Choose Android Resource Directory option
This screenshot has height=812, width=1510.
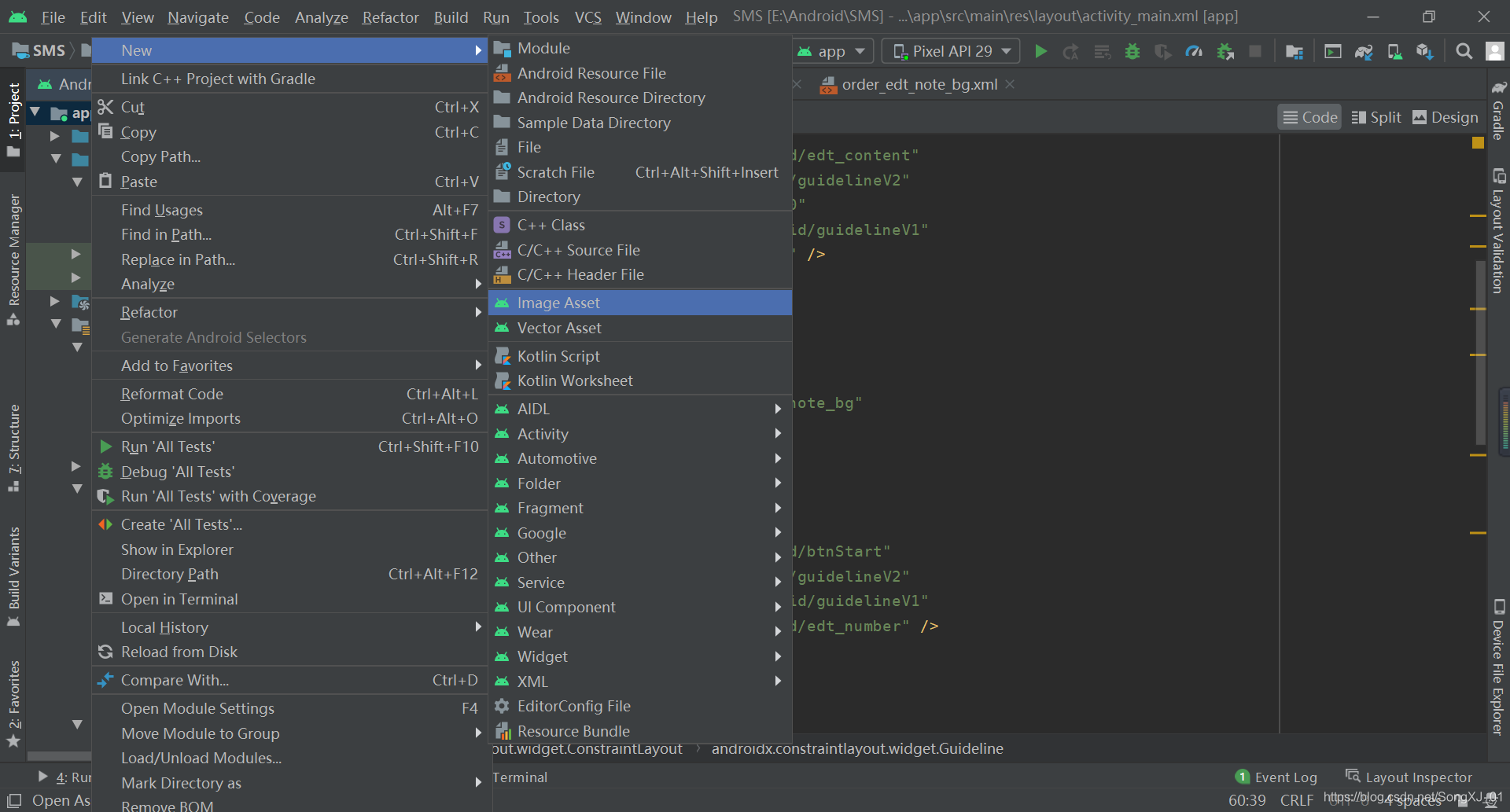(x=639, y=97)
